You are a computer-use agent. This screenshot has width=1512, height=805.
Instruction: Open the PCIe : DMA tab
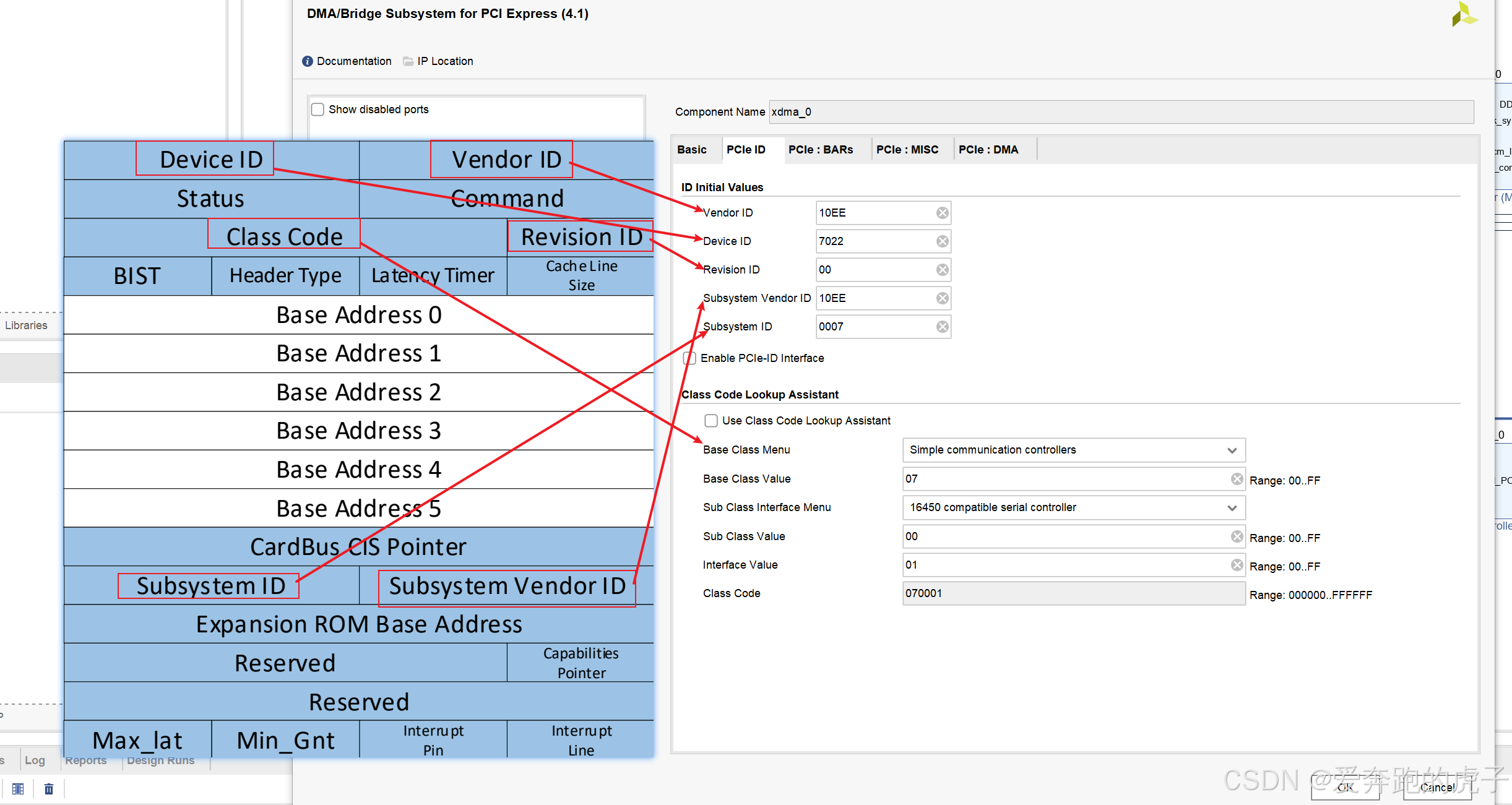[988, 150]
